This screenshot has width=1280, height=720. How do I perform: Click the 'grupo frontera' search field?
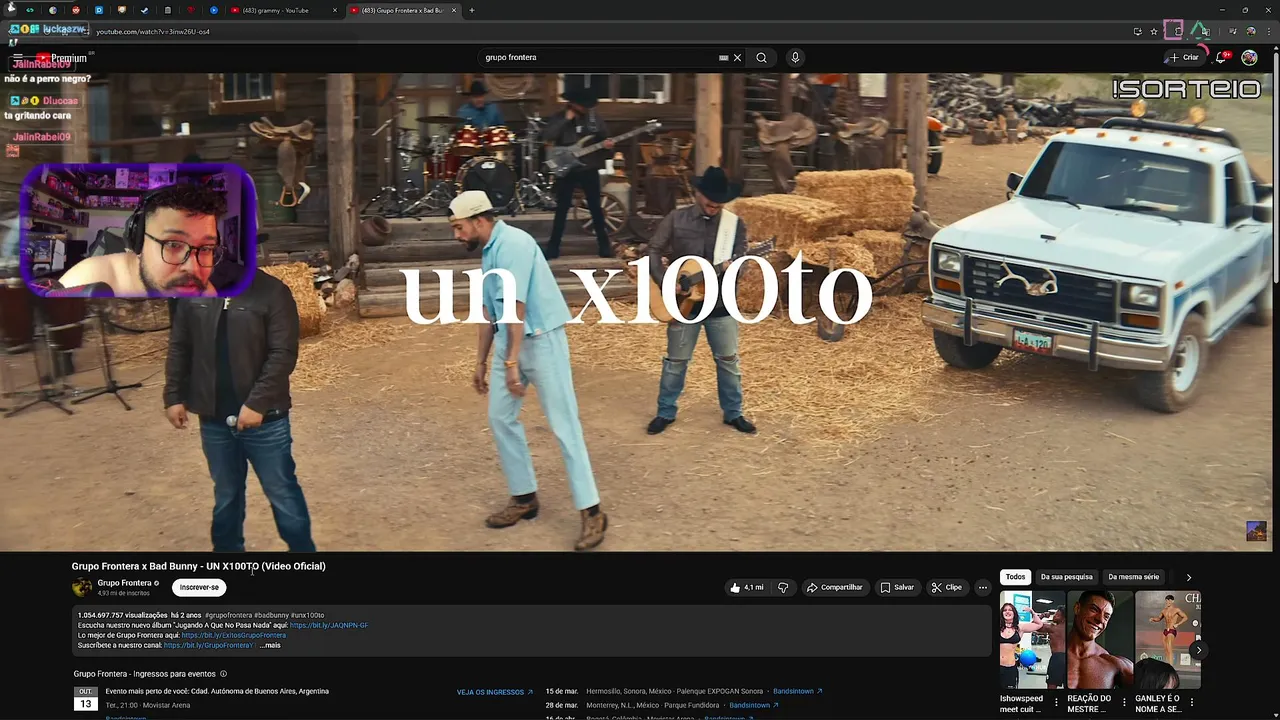click(600, 57)
